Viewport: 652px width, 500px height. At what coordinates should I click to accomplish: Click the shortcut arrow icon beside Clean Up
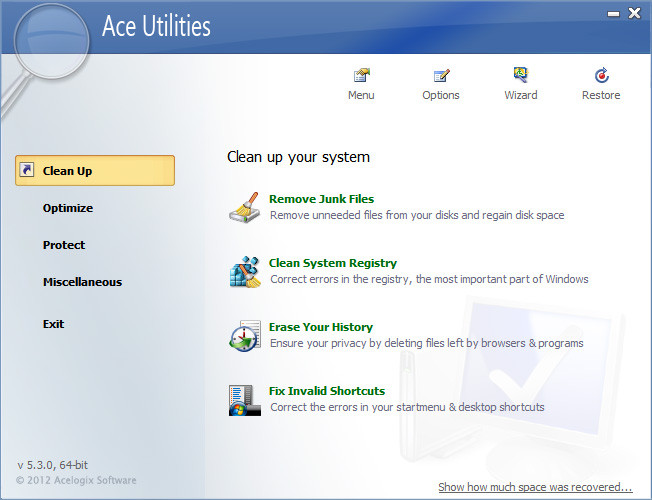coord(27,170)
